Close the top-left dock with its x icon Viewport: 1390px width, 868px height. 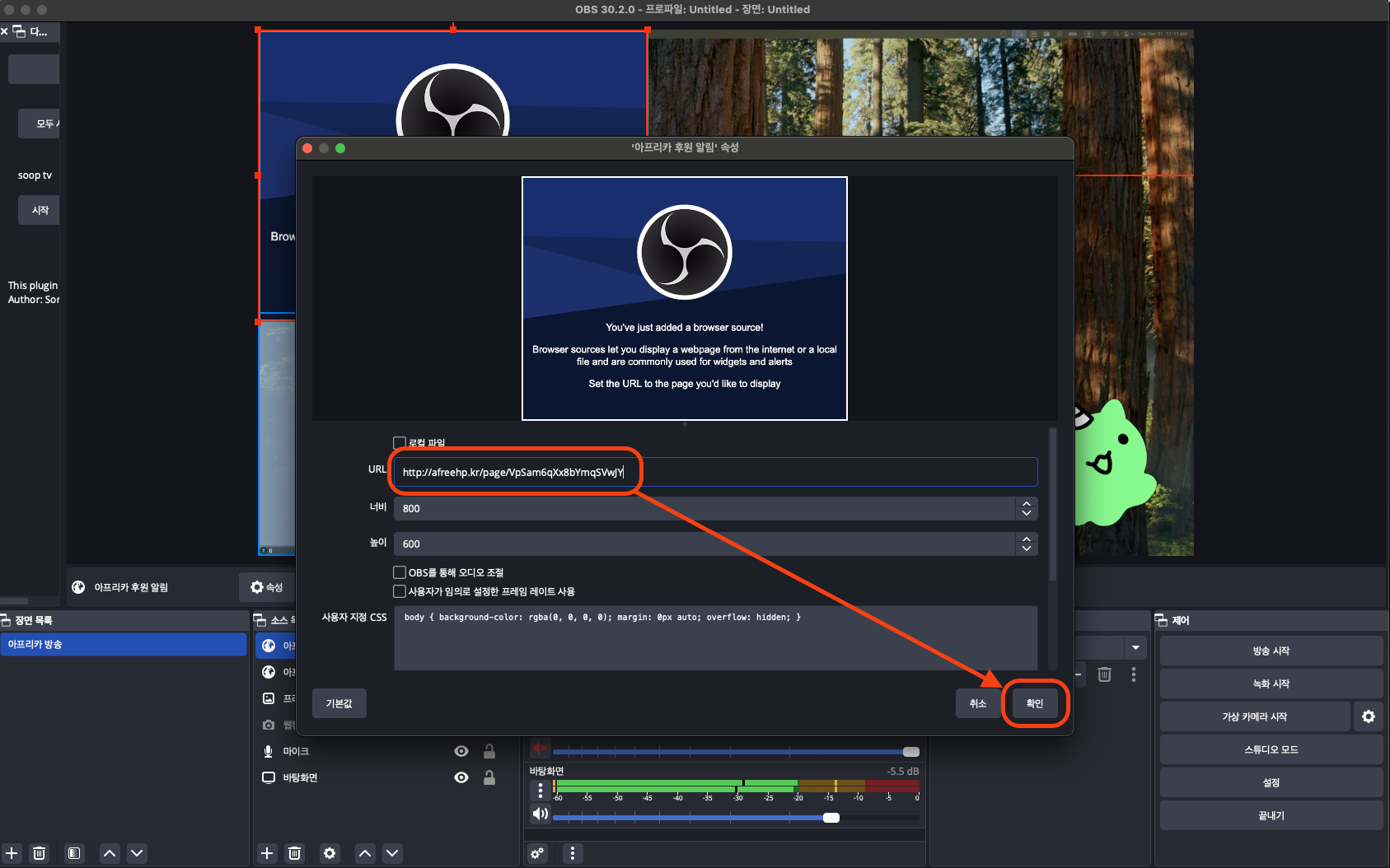4,31
